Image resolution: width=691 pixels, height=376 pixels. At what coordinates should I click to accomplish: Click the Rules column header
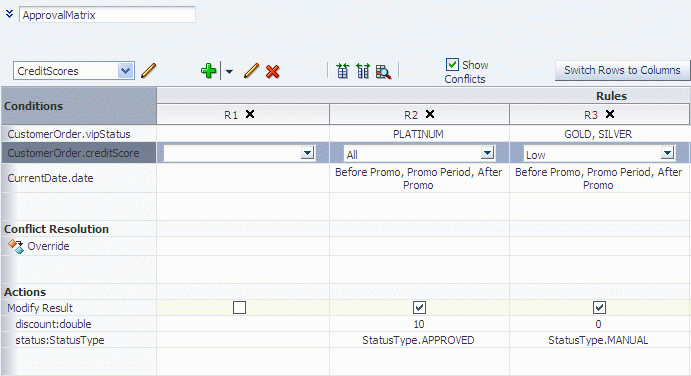(611, 96)
